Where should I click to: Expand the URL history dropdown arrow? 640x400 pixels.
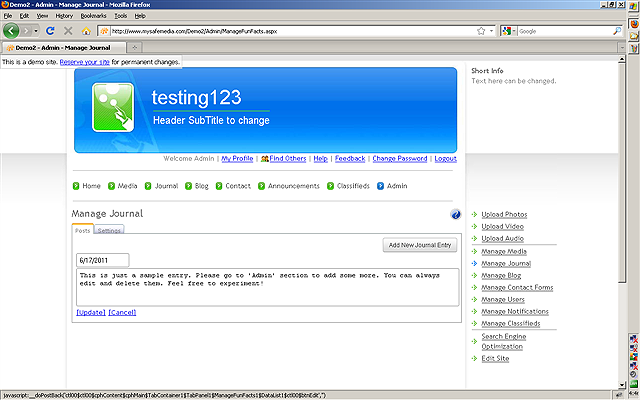click(493, 31)
